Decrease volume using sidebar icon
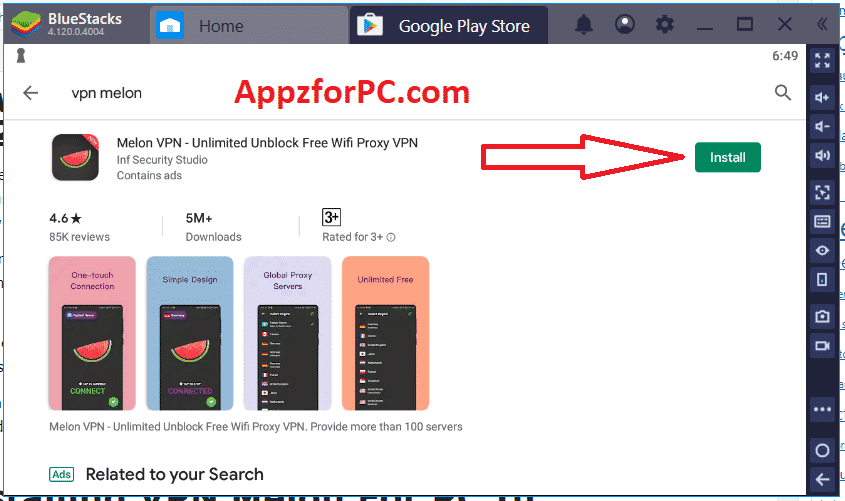Viewport: 845px width, 501px height. [822, 127]
